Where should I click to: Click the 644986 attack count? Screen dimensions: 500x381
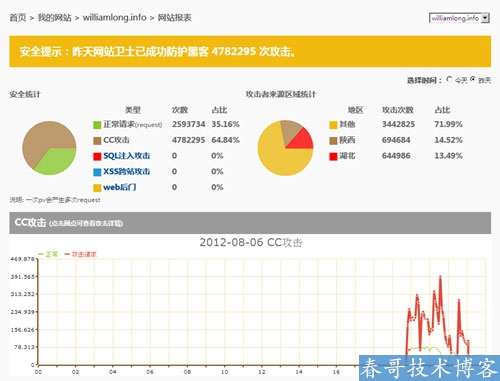pos(396,155)
